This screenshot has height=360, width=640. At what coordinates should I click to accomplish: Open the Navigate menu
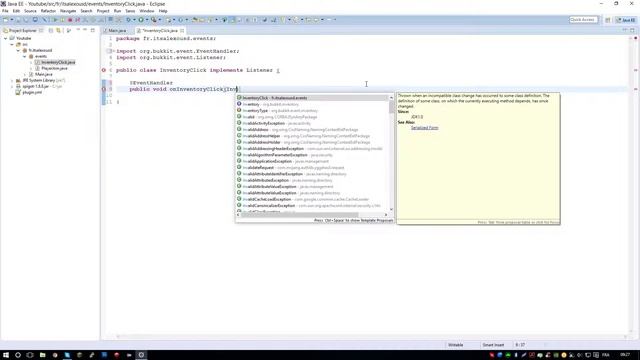click(68, 11)
